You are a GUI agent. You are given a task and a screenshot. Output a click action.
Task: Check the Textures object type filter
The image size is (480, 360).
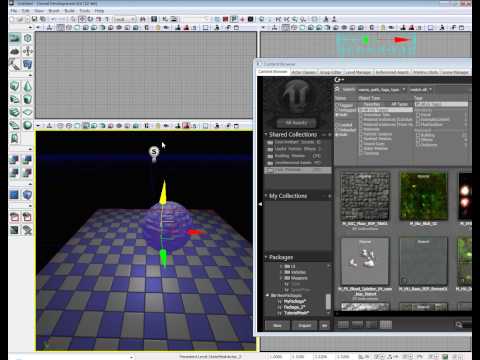361,154
